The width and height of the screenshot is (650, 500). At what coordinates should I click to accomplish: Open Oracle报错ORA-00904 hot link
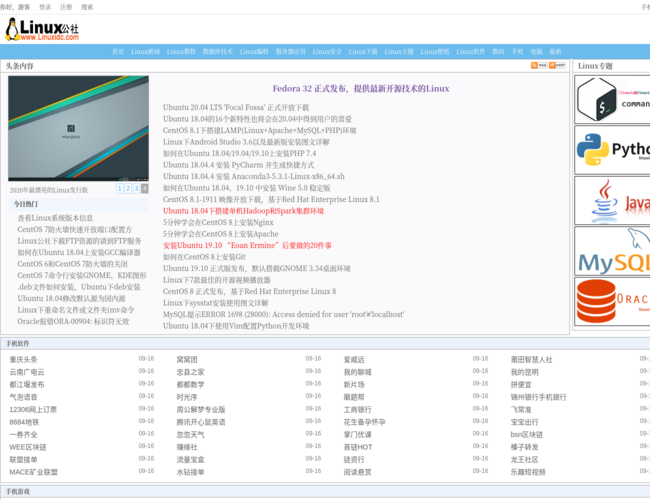click(73, 321)
